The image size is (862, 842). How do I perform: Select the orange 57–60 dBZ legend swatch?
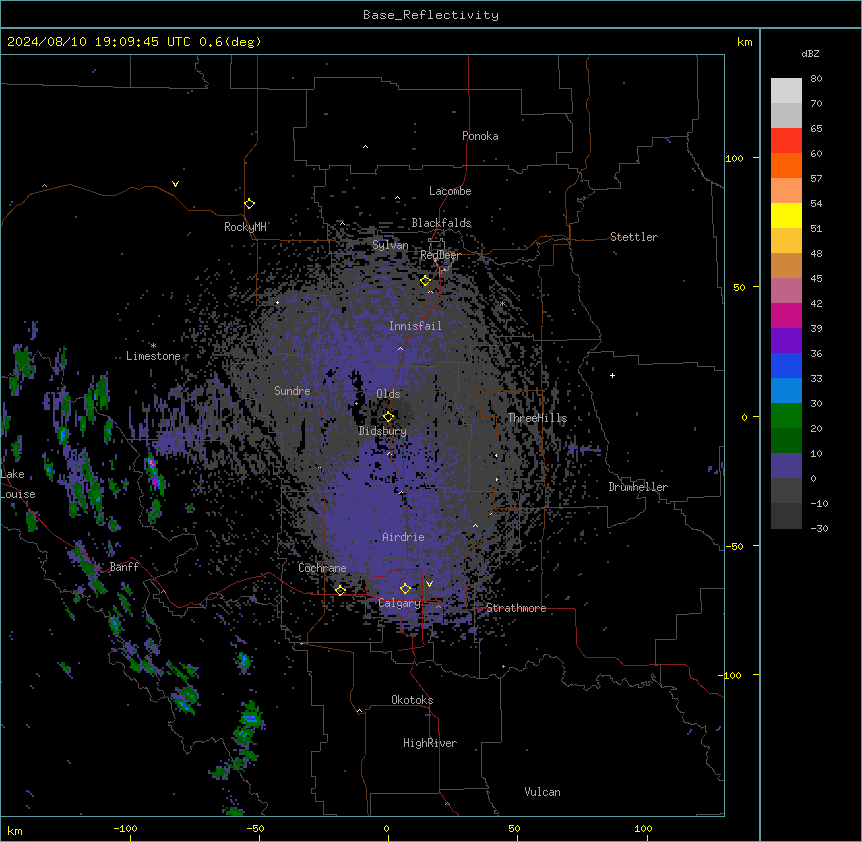click(x=786, y=166)
